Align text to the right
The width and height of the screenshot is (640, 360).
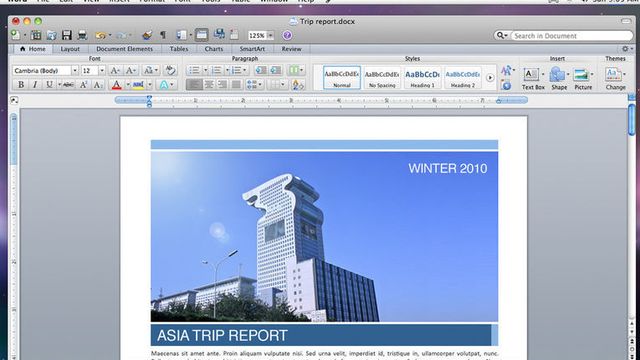tap(222, 84)
